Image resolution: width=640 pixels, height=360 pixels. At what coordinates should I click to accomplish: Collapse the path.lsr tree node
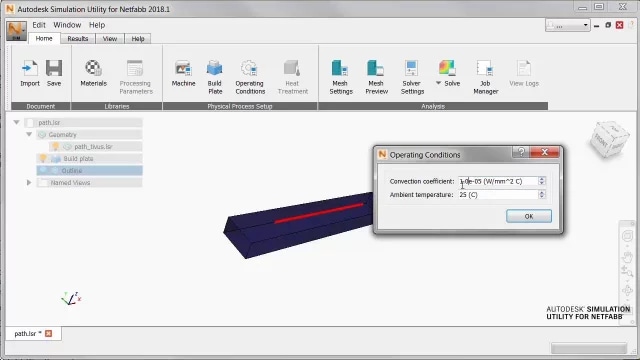[x=16, y=122]
